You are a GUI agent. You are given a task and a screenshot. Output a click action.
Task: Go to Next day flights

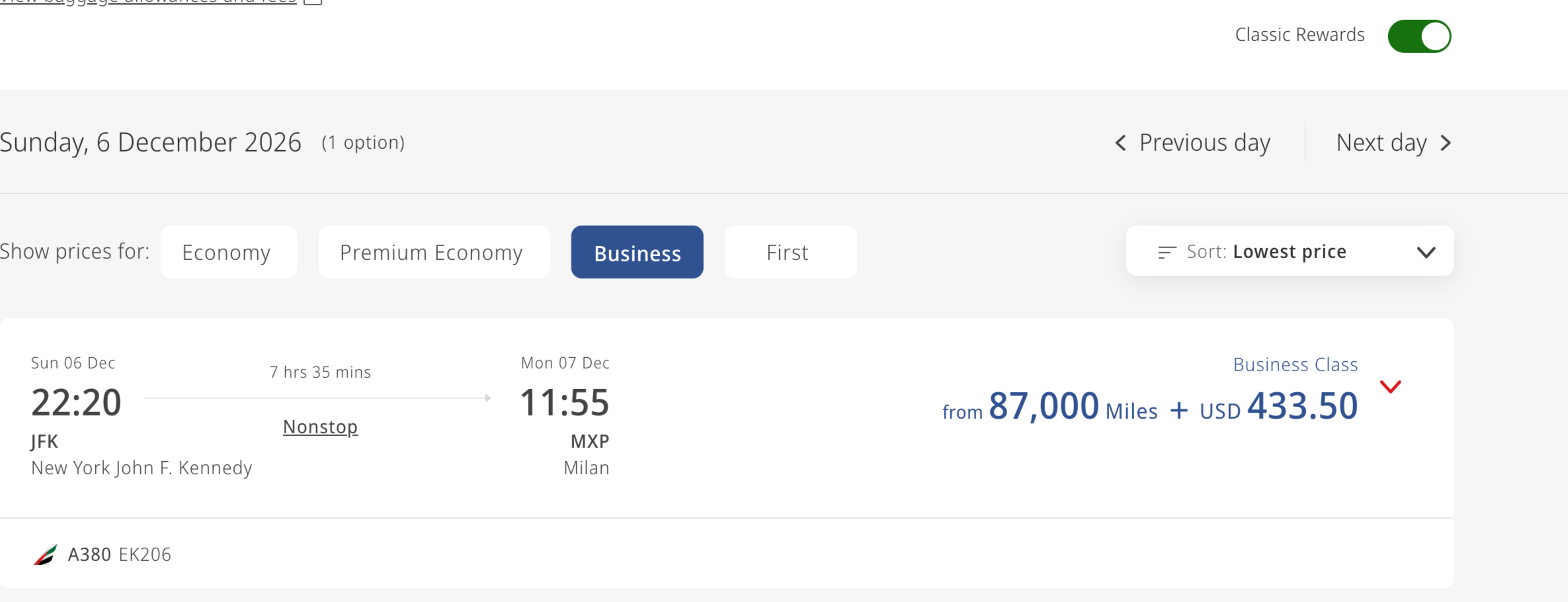(1381, 143)
